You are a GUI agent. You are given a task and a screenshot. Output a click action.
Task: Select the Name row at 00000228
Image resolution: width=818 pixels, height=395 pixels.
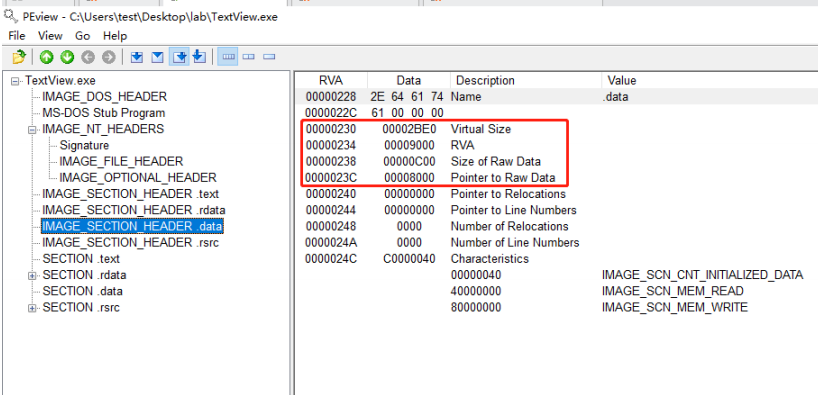point(557,97)
